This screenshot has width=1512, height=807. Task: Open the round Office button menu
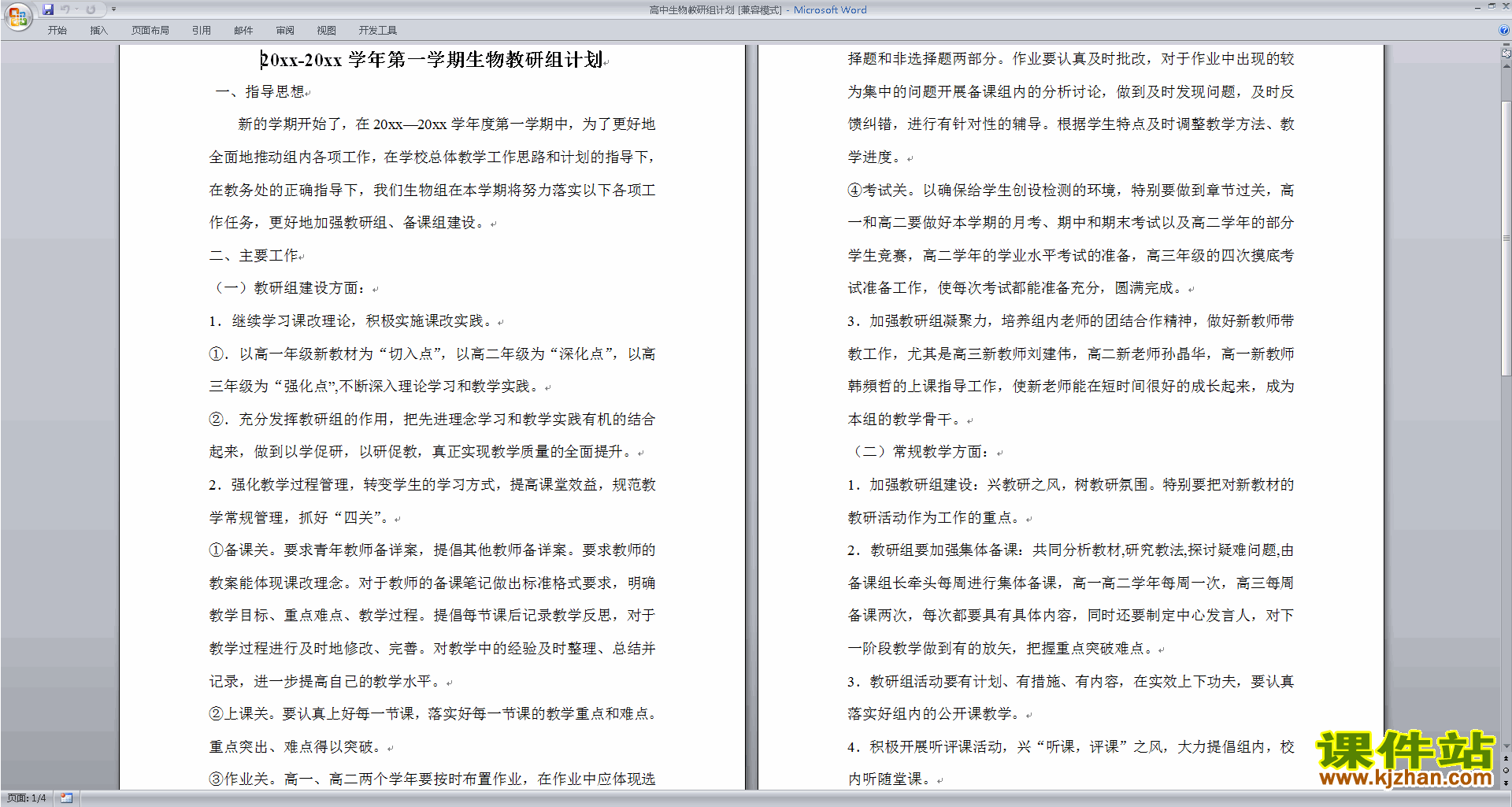click(x=17, y=16)
